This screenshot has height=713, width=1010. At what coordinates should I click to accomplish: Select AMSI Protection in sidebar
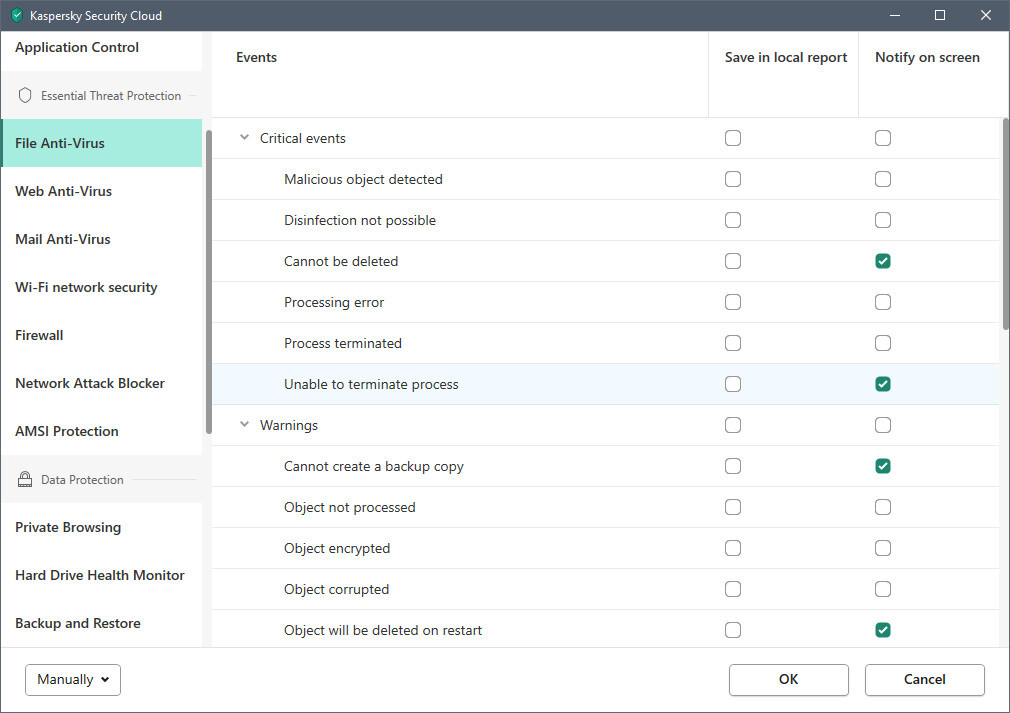click(102, 431)
